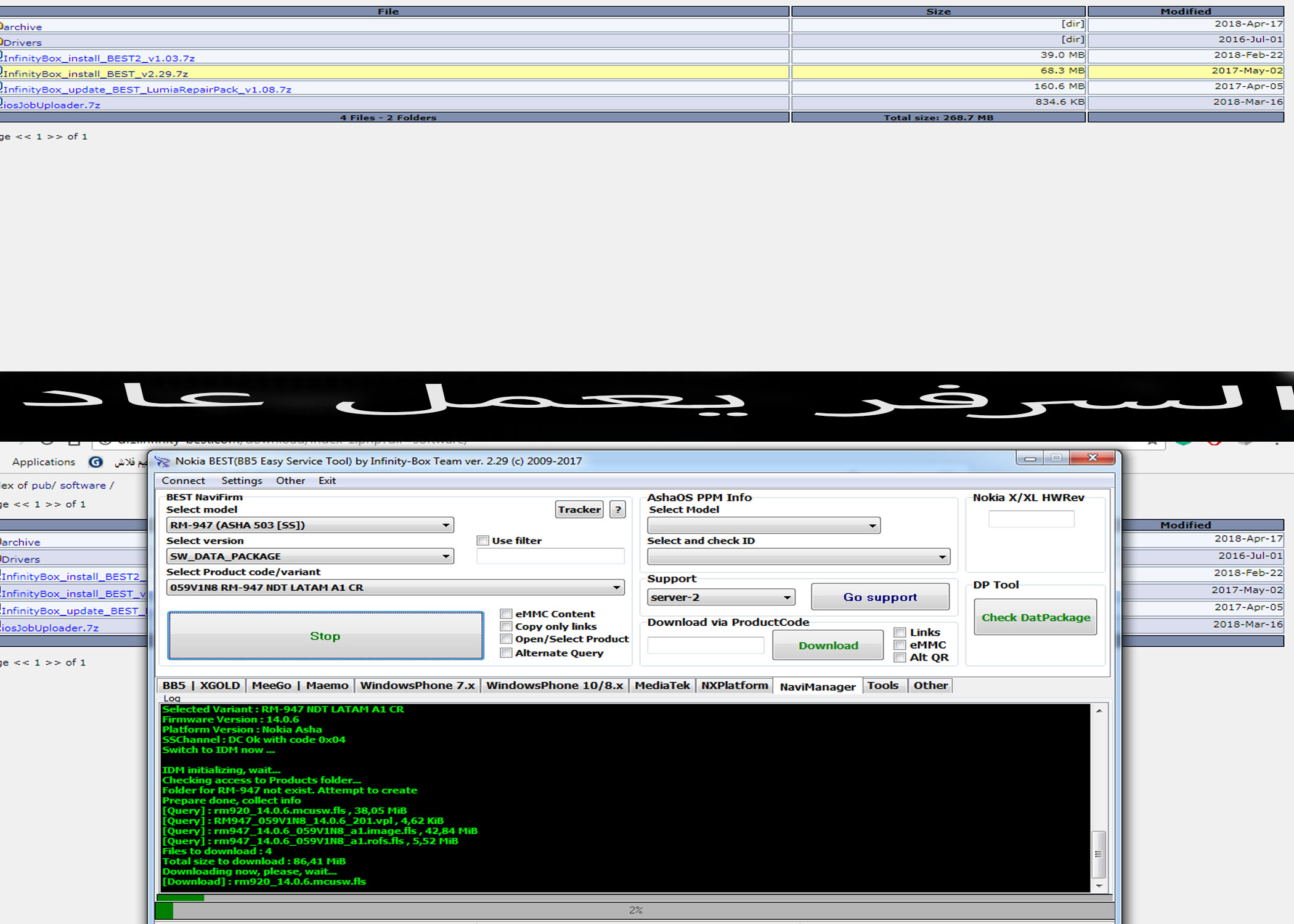Toggle the eMMC checkbox under Download via ProductCode
This screenshot has width=1294, height=924.
point(900,645)
